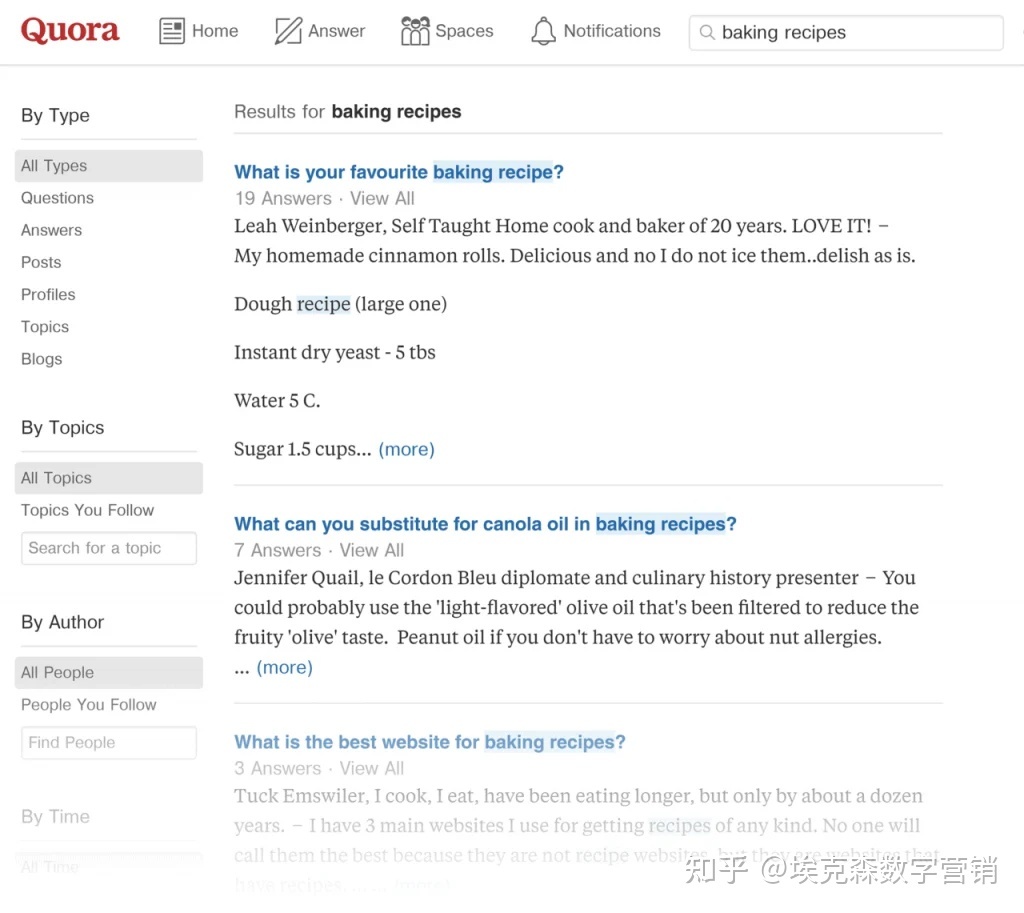
Task: Focus the baking recipes search box
Action: (x=846, y=33)
